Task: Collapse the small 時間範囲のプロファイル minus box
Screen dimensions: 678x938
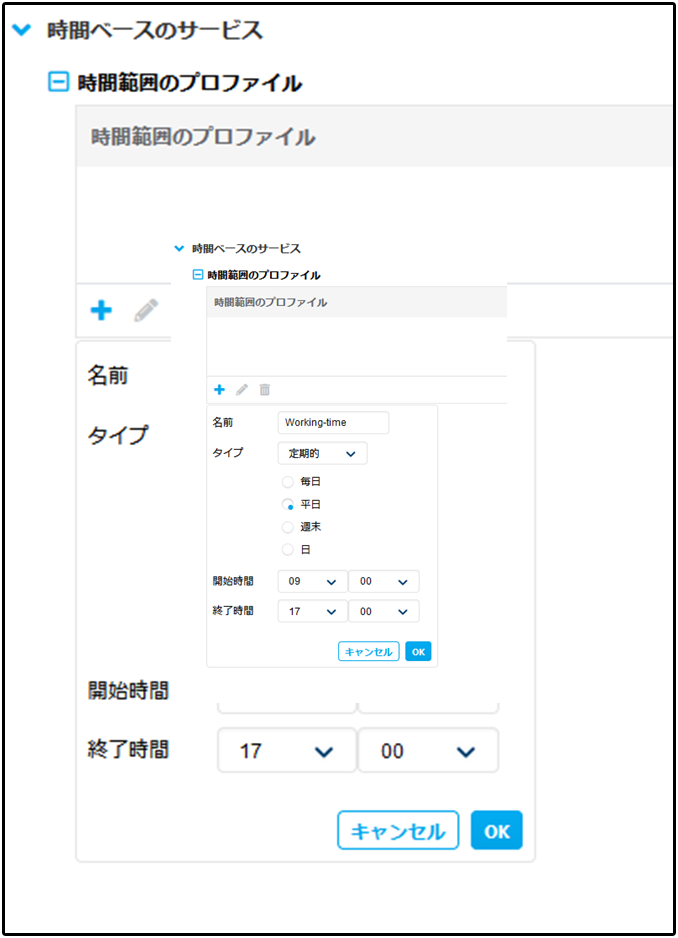Action: (x=198, y=275)
